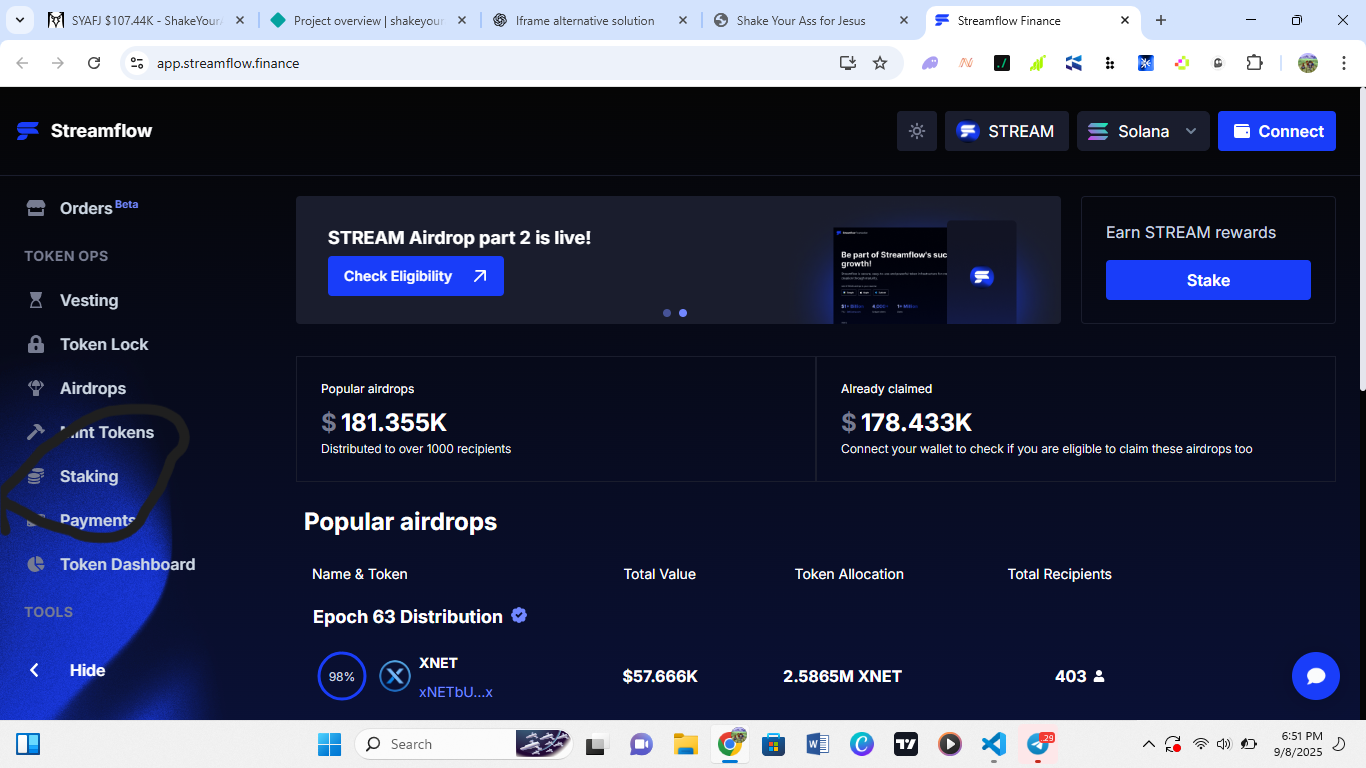The height and width of the screenshot is (768, 1366).
Task: Toggle the light/dark theme sun icon
Action: (x=916, y=131)
